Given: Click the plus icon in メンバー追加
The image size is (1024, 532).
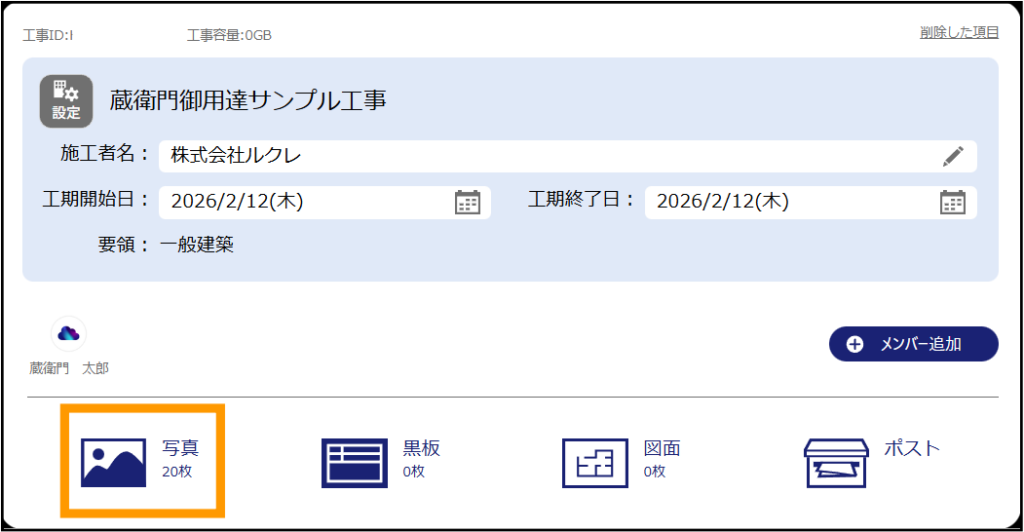Looking at the screenshot, I should [x=855, y=344].
